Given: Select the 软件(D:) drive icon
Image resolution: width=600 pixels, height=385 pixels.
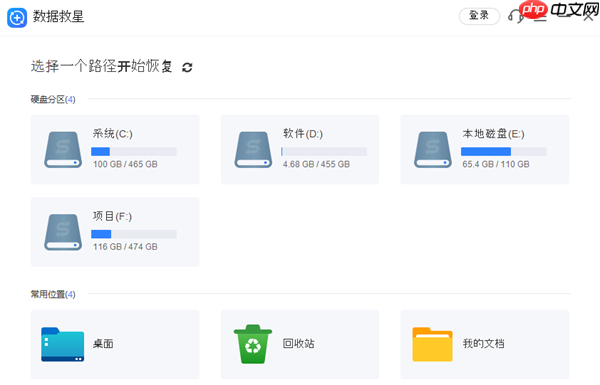Looking at the screenshot, I should coord(253,150).
